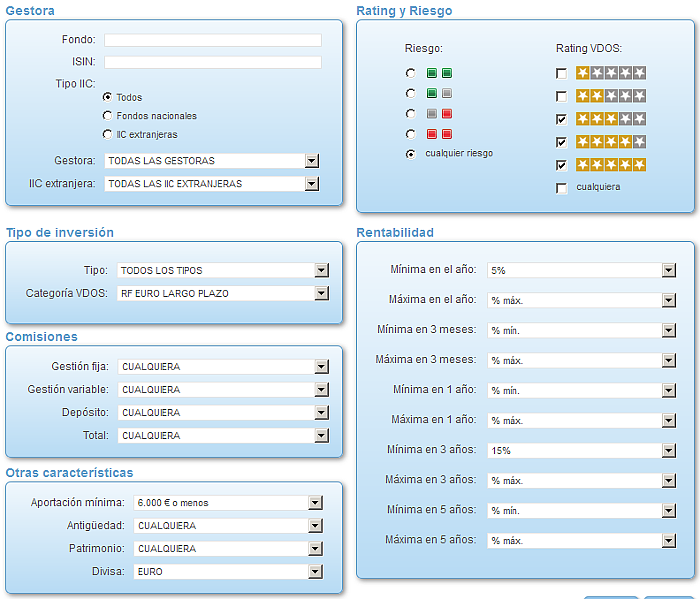Screen dimensions: 700x599
Task: Expand the Gestión variable dropdown
Action: tap(224, 390)
